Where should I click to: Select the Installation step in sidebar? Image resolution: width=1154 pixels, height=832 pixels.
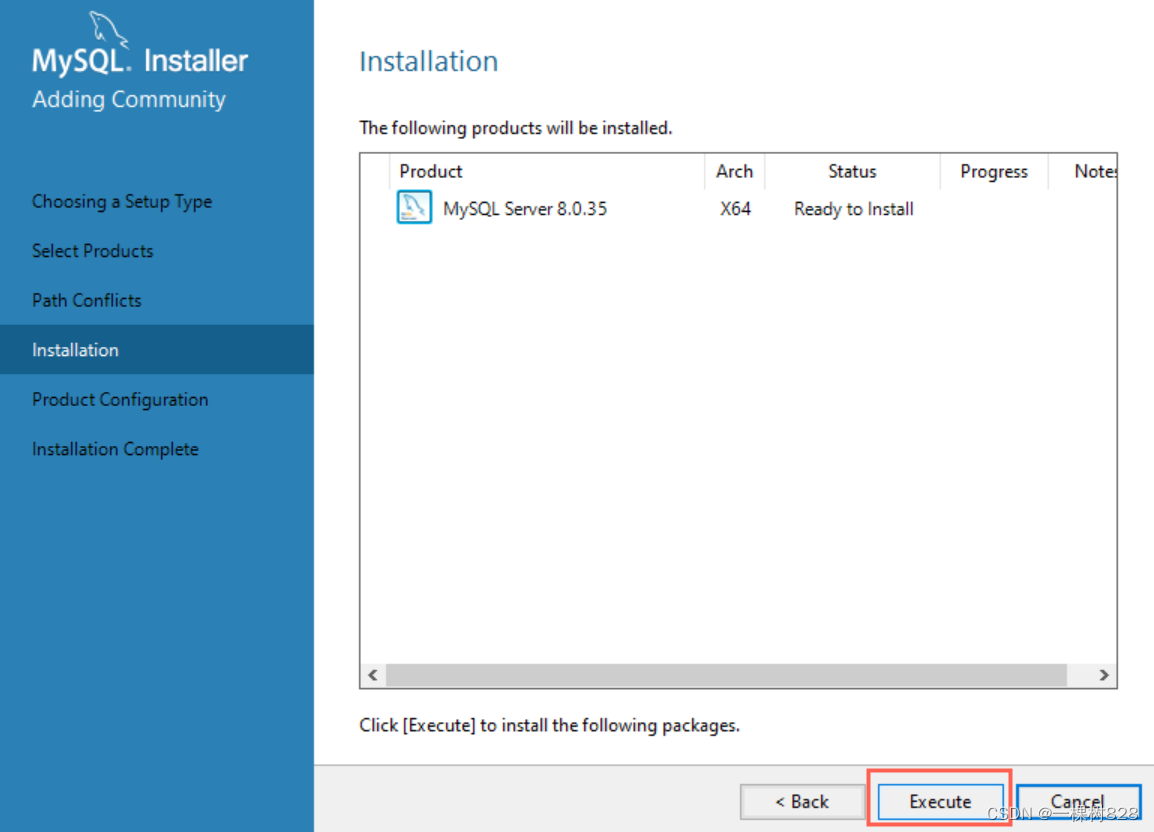[157, 350]
